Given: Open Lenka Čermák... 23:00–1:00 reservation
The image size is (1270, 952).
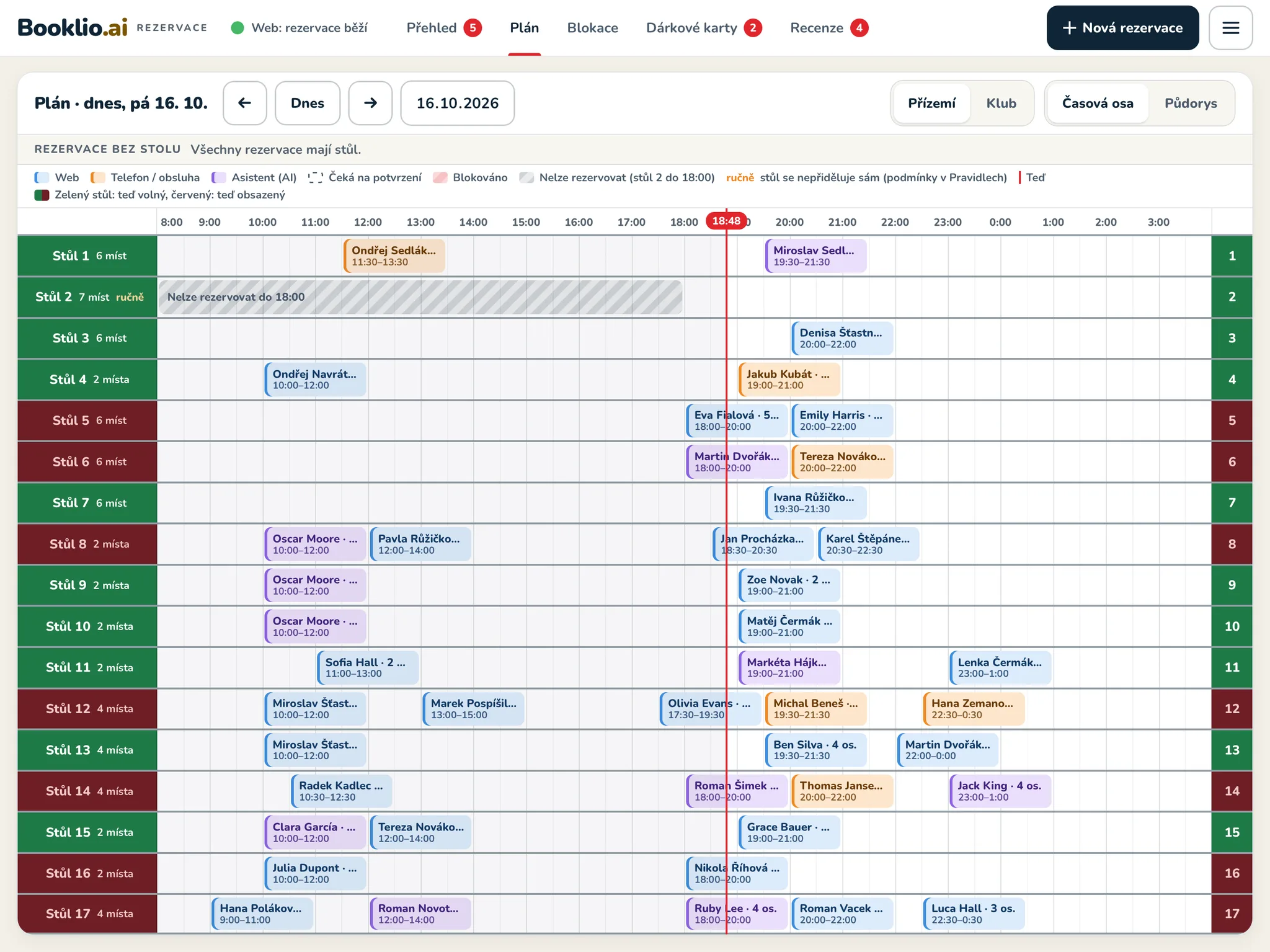Looking at the screenshot, I should pos(1001,667).
